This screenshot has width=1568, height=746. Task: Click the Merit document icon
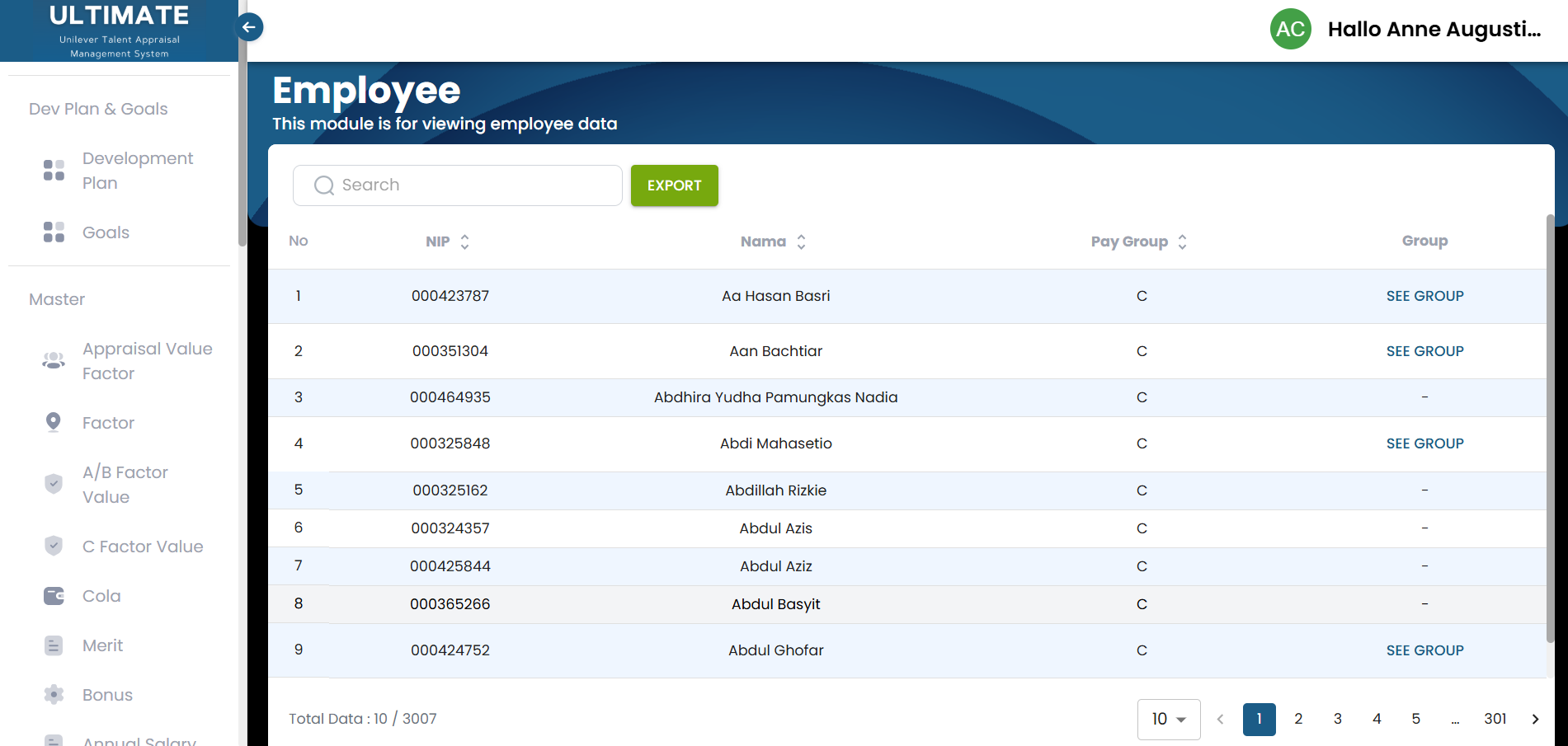click(x=54, y=645)
